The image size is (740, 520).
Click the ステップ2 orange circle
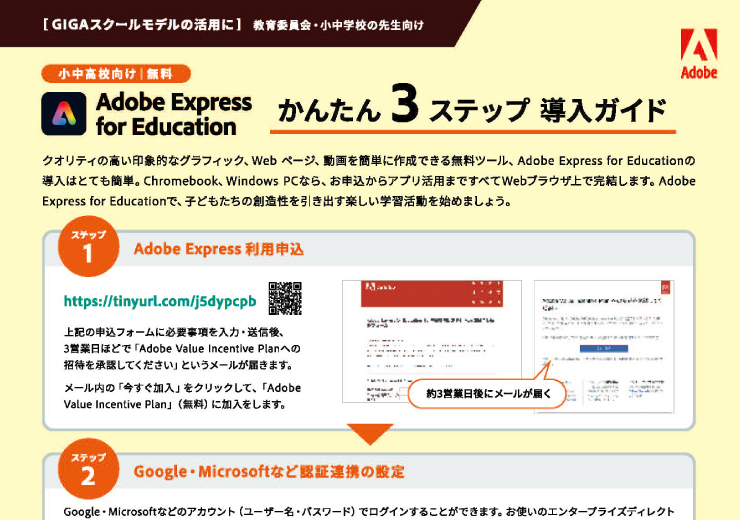[x=88, y=469]
